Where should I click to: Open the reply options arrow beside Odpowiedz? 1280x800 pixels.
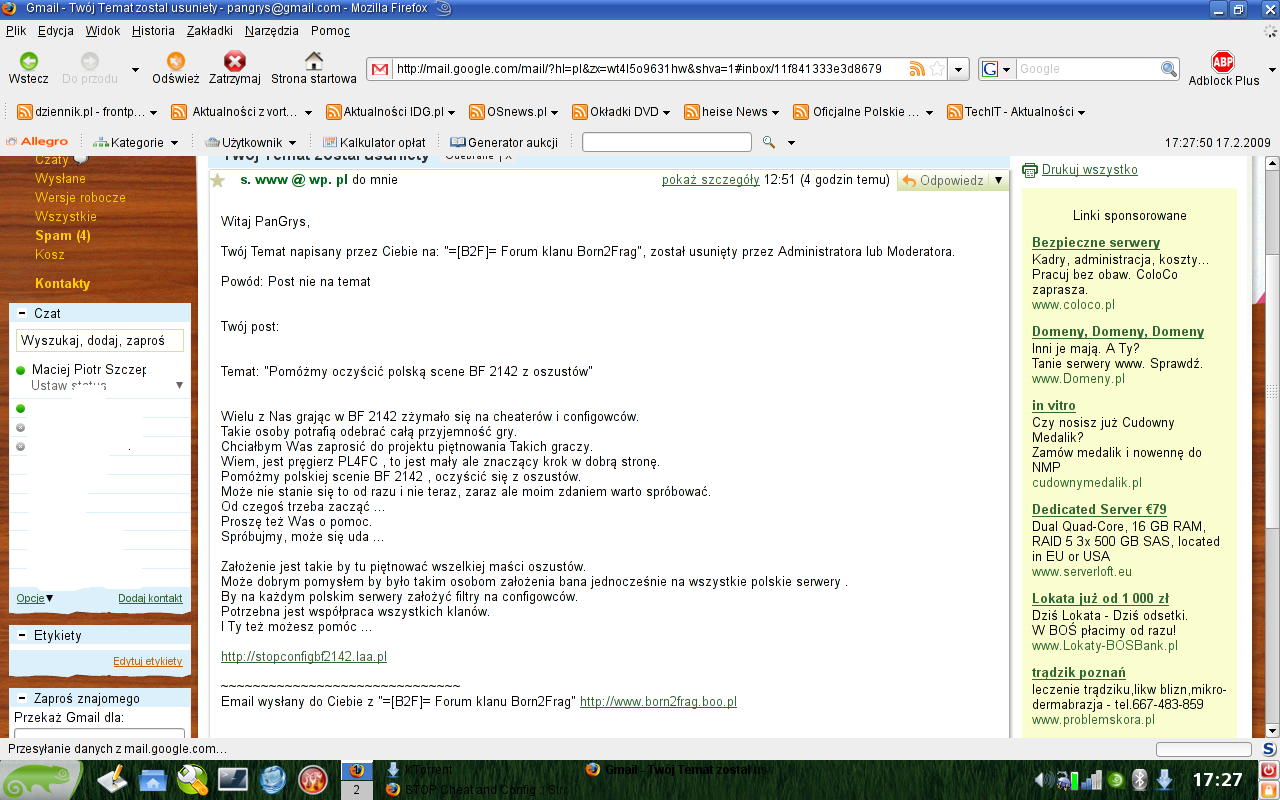click(998, 181)
